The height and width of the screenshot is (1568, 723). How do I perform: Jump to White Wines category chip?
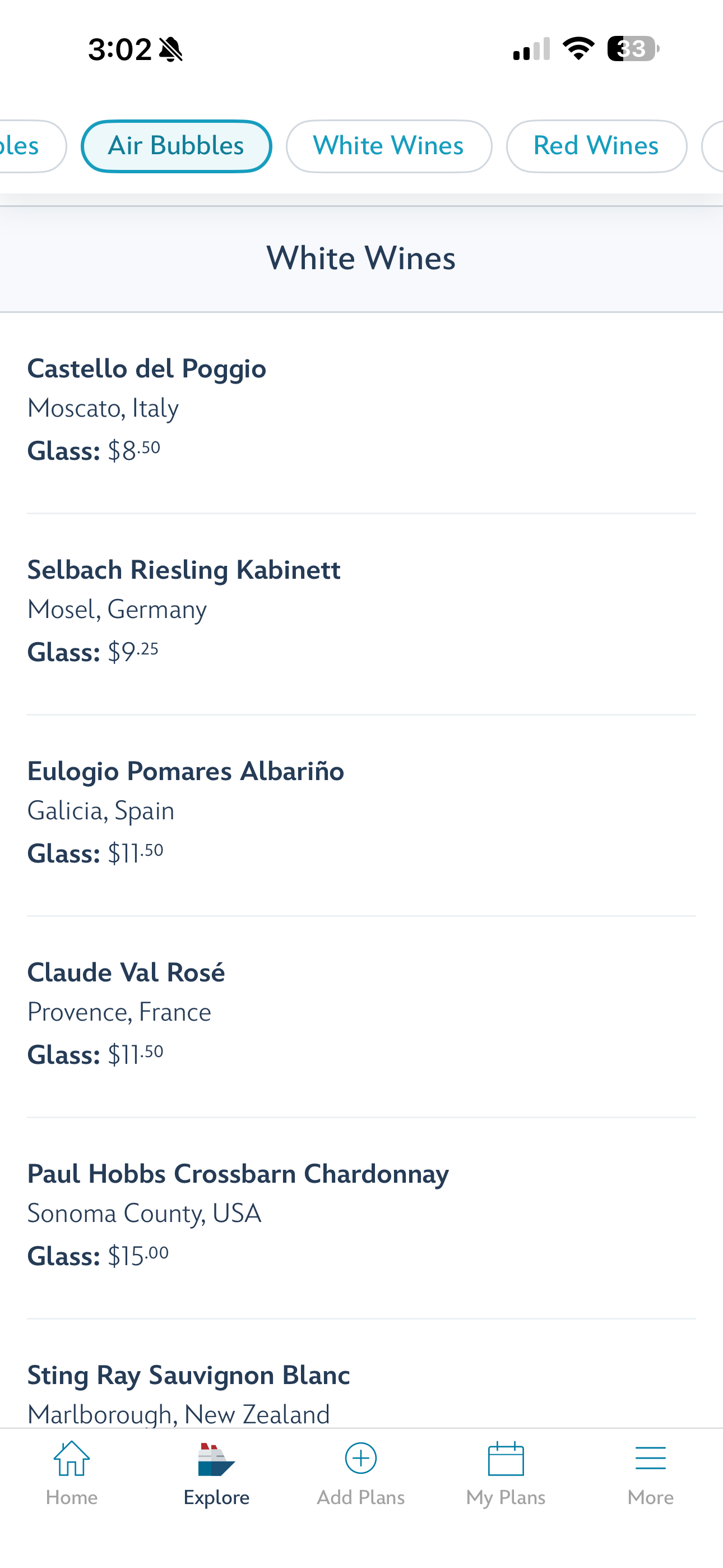point(388,146)
